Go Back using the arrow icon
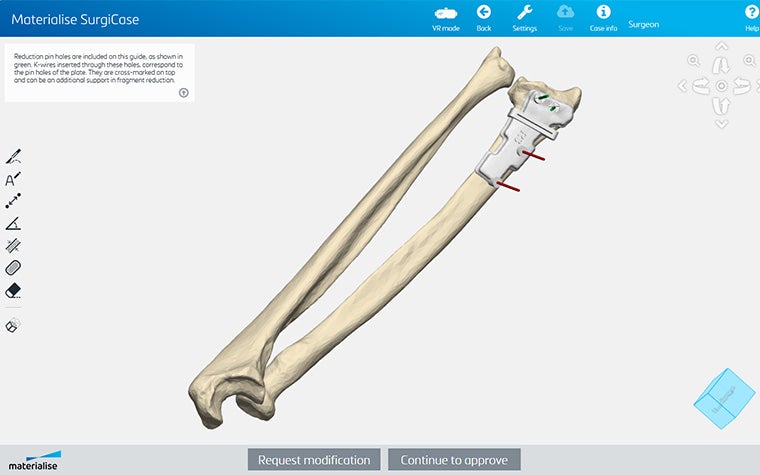This screenshot has width=760, height=475. pyautogui.click(x=484, y=18)
